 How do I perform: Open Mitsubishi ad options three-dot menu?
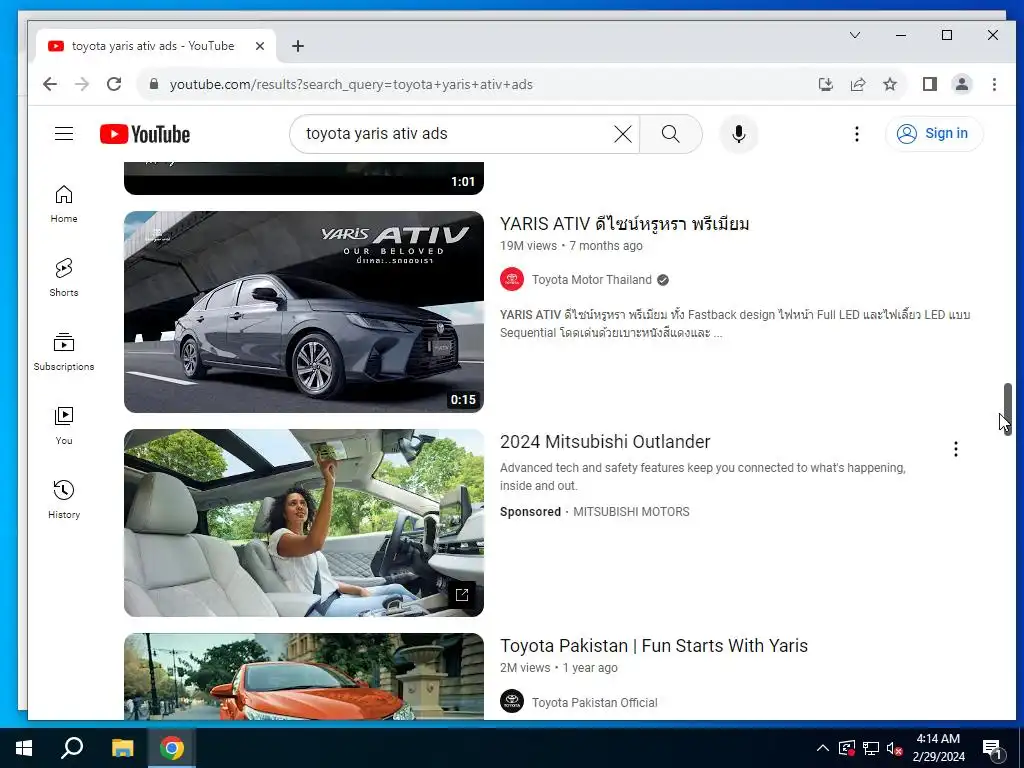tap(955, 449)
